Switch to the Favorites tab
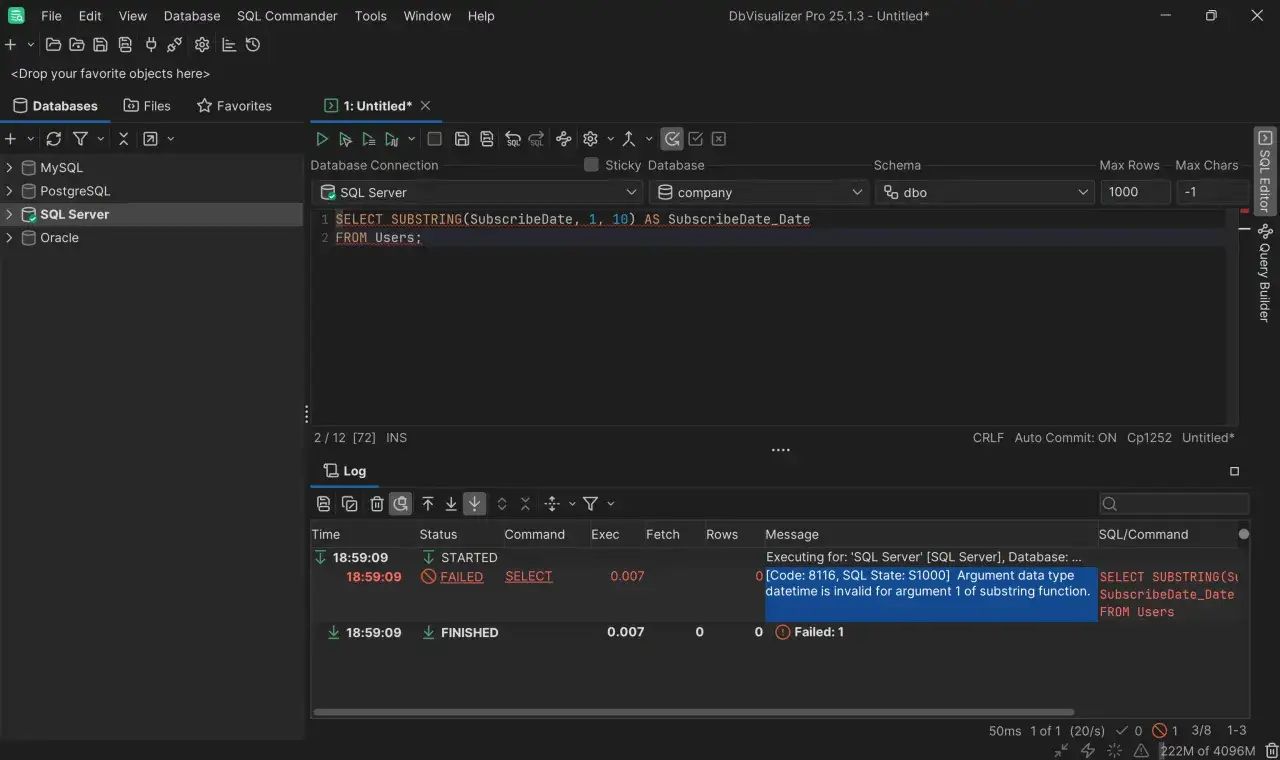 pos(234,106)
